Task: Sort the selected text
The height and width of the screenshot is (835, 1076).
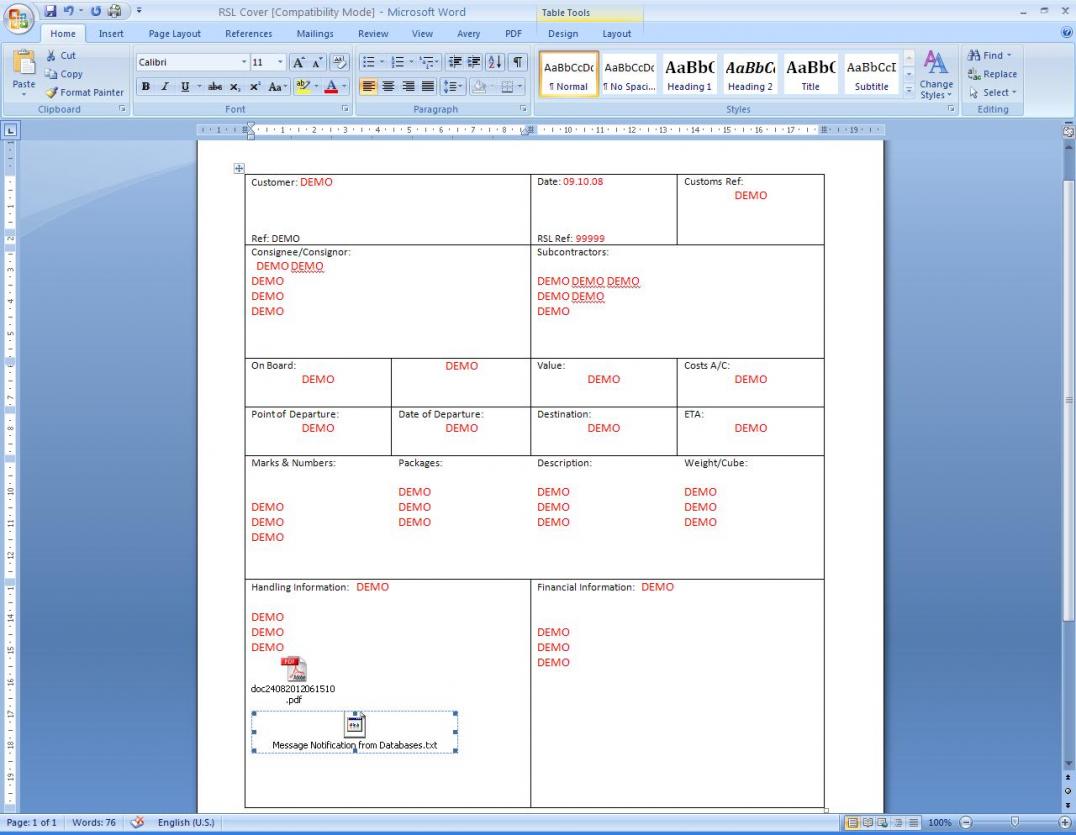Action: pos(495,62)
